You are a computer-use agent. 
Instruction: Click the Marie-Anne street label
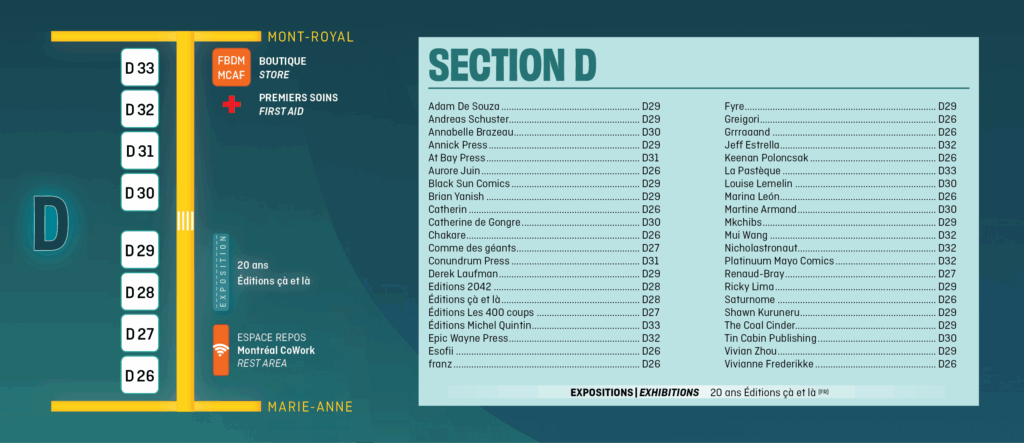click(x=311, y=406)
